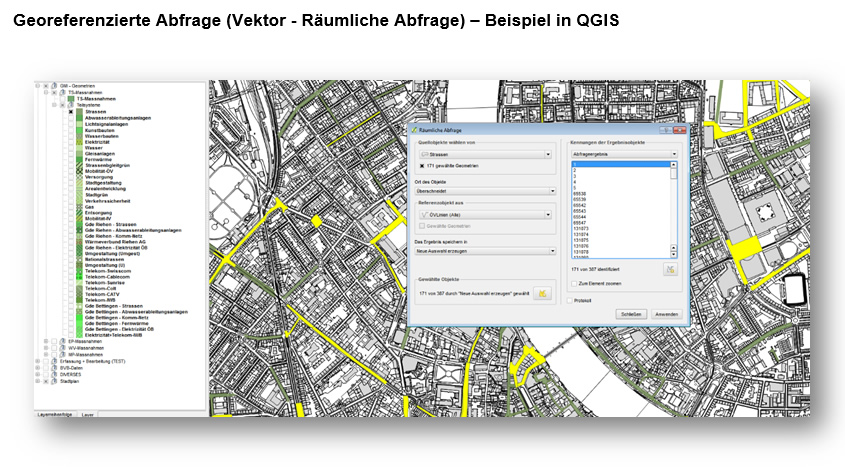
Task: Collapse the GMI - Geometrien tree node
Action: 37,86
